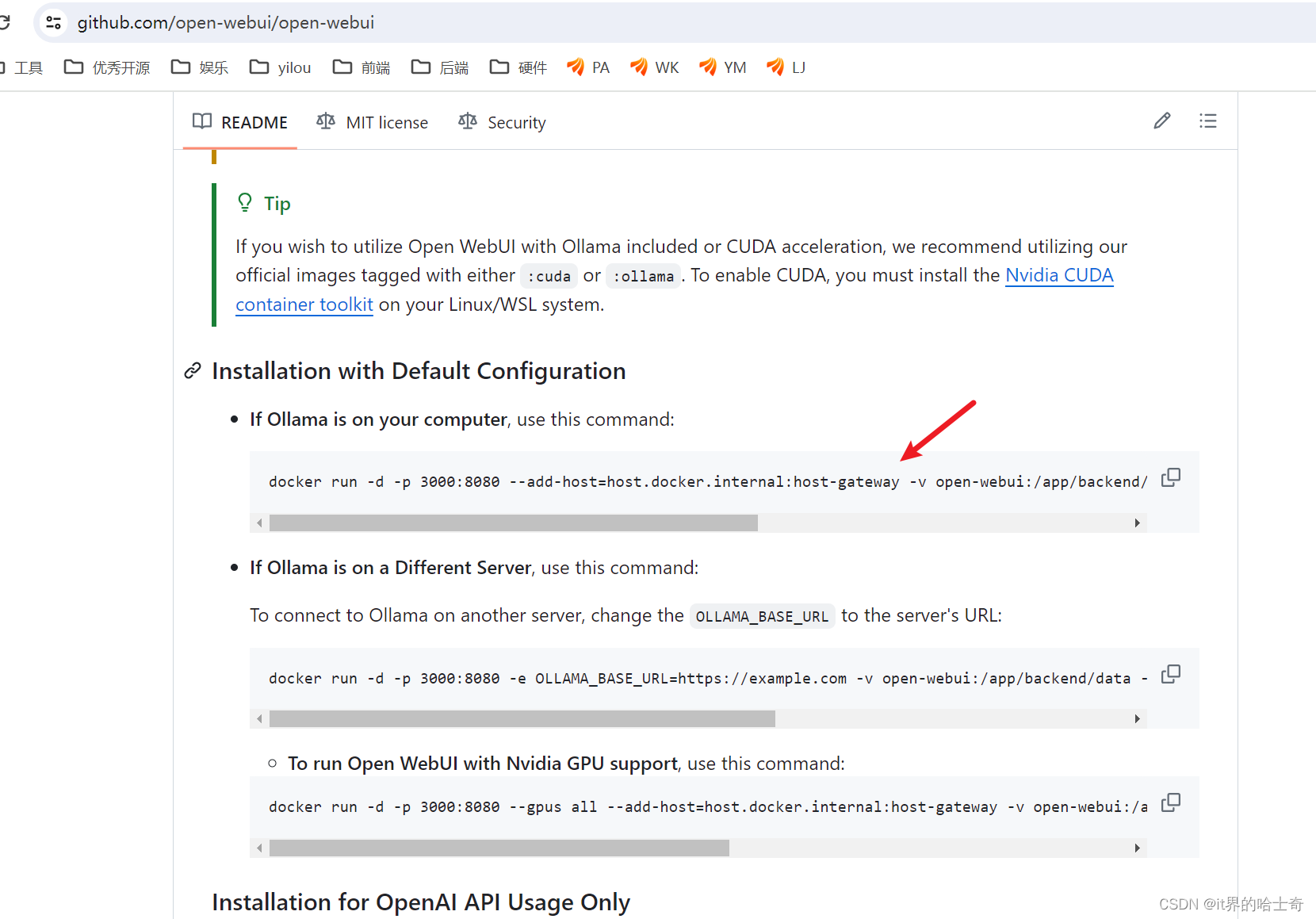Open the 前端 bookmark folder
This screenshot has width=1316, height=919.
click(362, 67)
